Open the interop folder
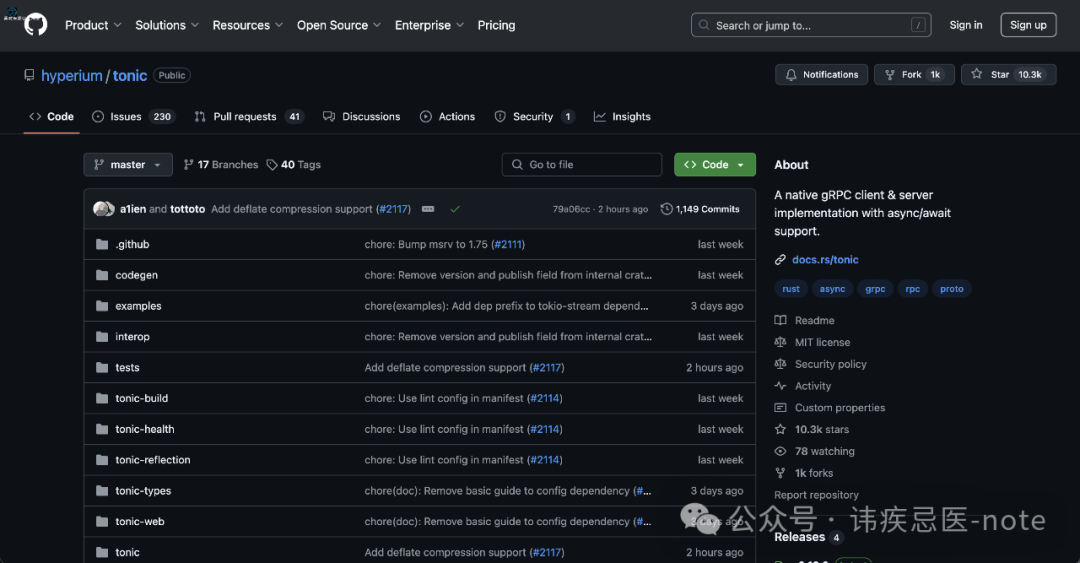This screenshot has height=563, width=1080. point(132,336)
